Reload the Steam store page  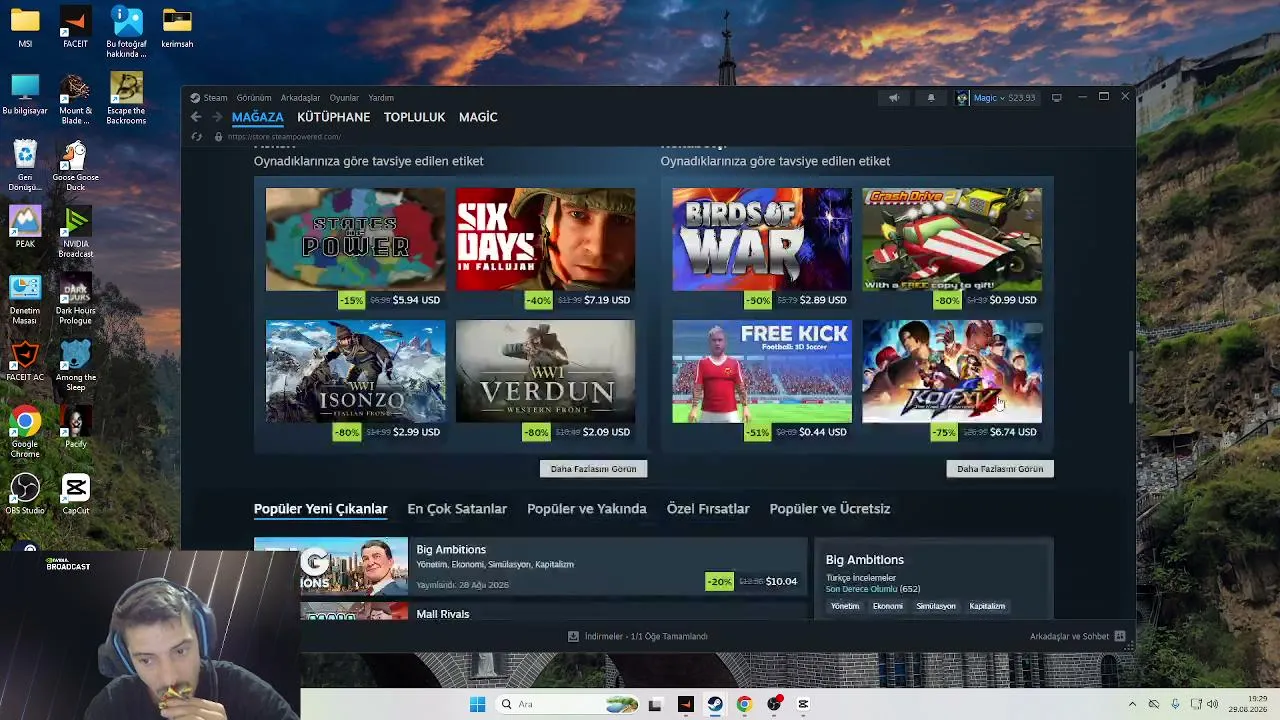click(x=196, y=137)
